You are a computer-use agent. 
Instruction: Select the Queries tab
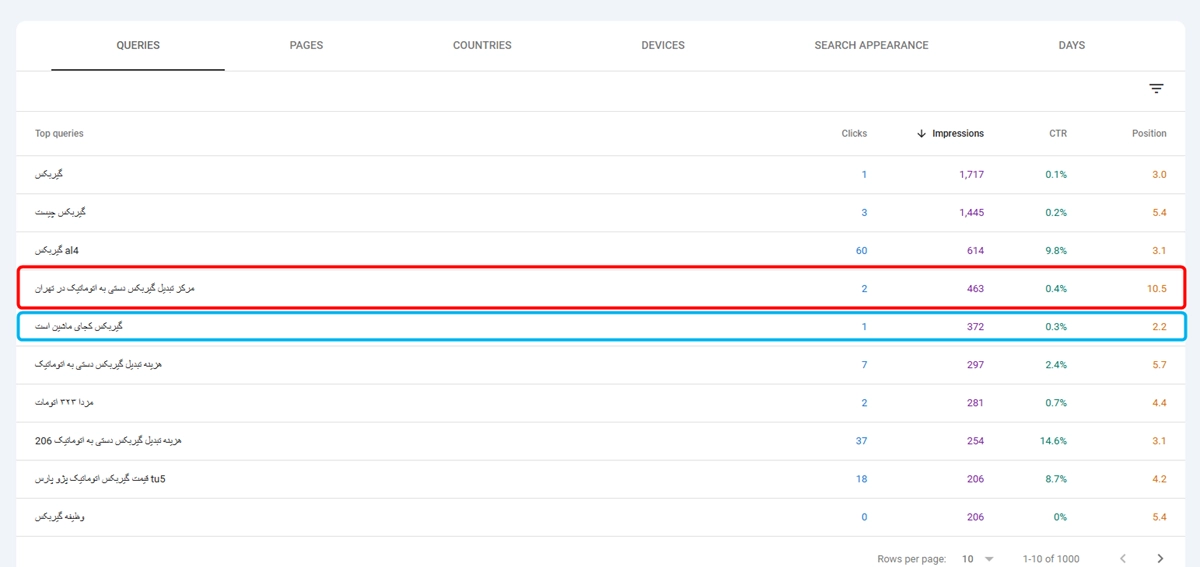pos(138,46)
